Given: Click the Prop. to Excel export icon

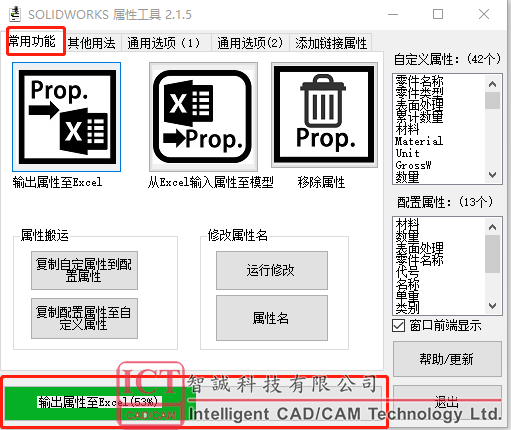Looking at the screenshot, I should [x=67, y=117].
